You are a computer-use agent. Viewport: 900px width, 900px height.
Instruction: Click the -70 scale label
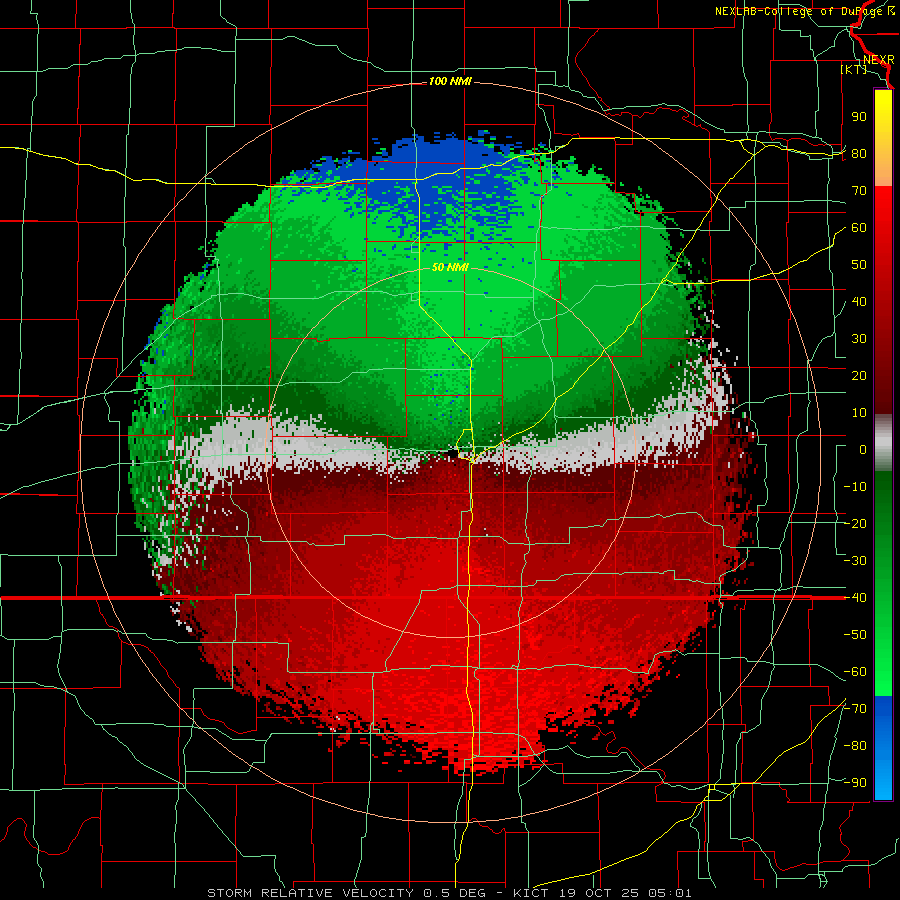pos(855,709)
